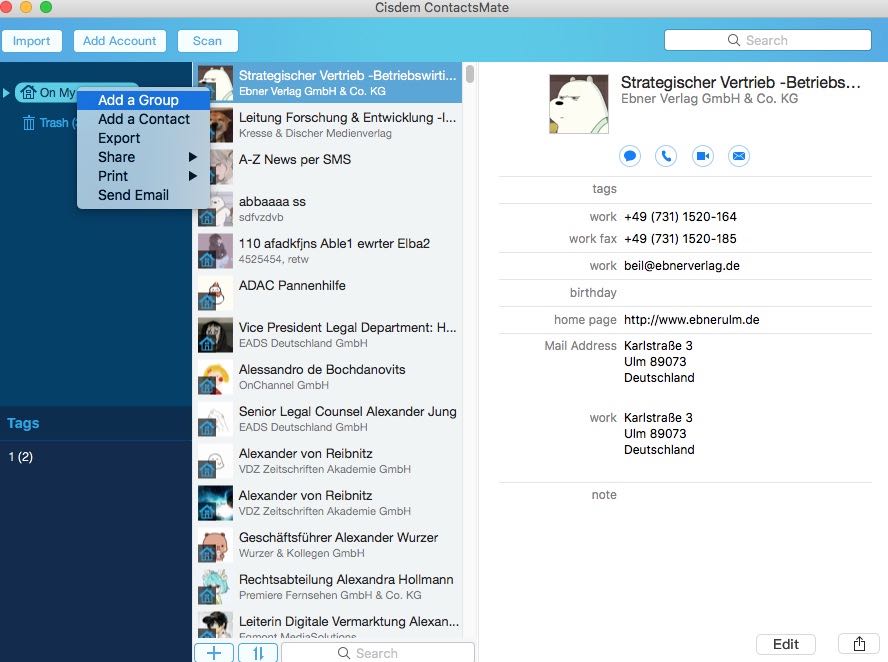Select avatar of Vice President Legal Department

(x=215, y=335)
